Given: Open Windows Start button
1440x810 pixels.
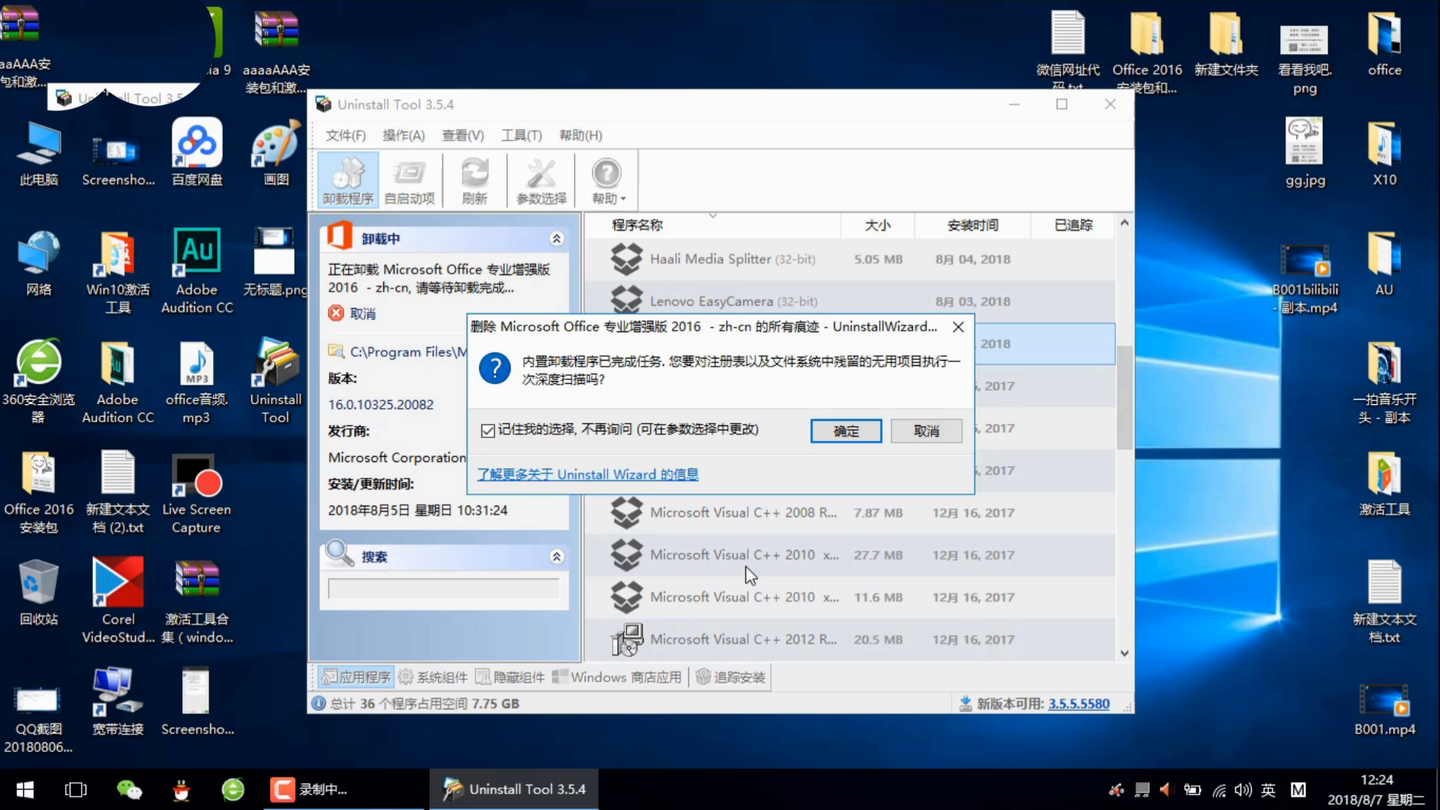Looking at the screenshot, I should click(x=25, y=789).
